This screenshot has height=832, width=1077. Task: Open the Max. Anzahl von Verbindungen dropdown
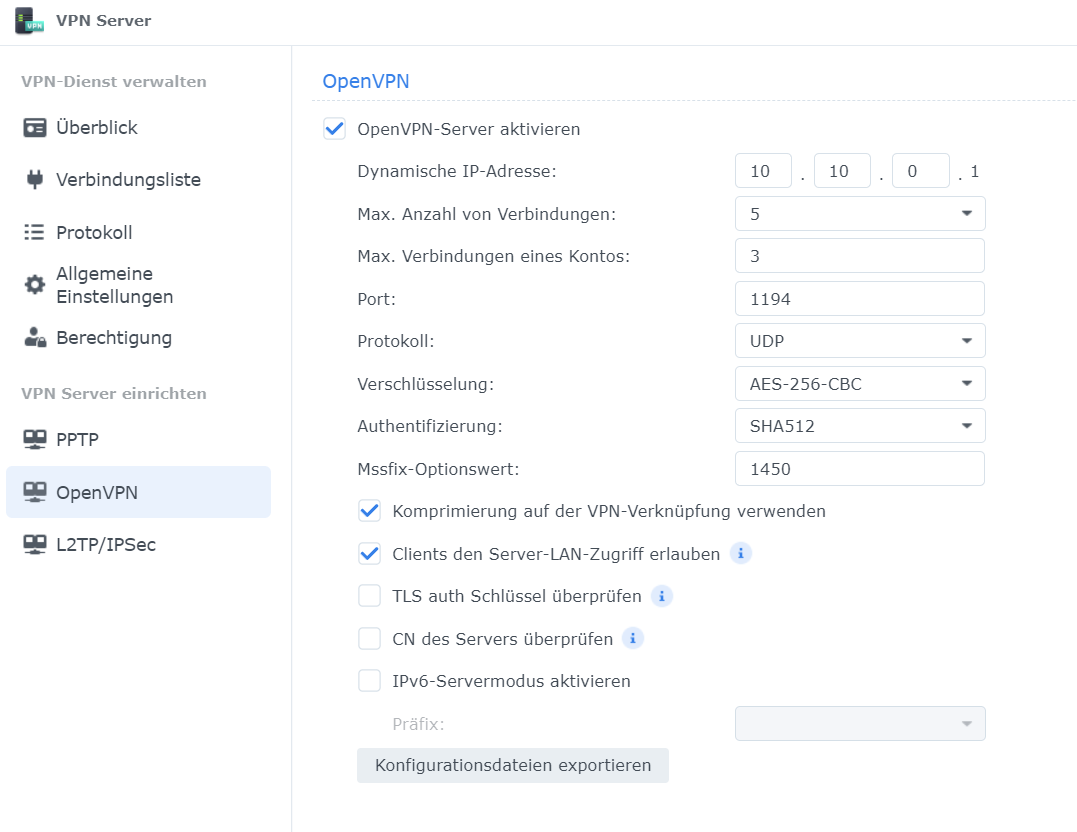pos(860,214)
